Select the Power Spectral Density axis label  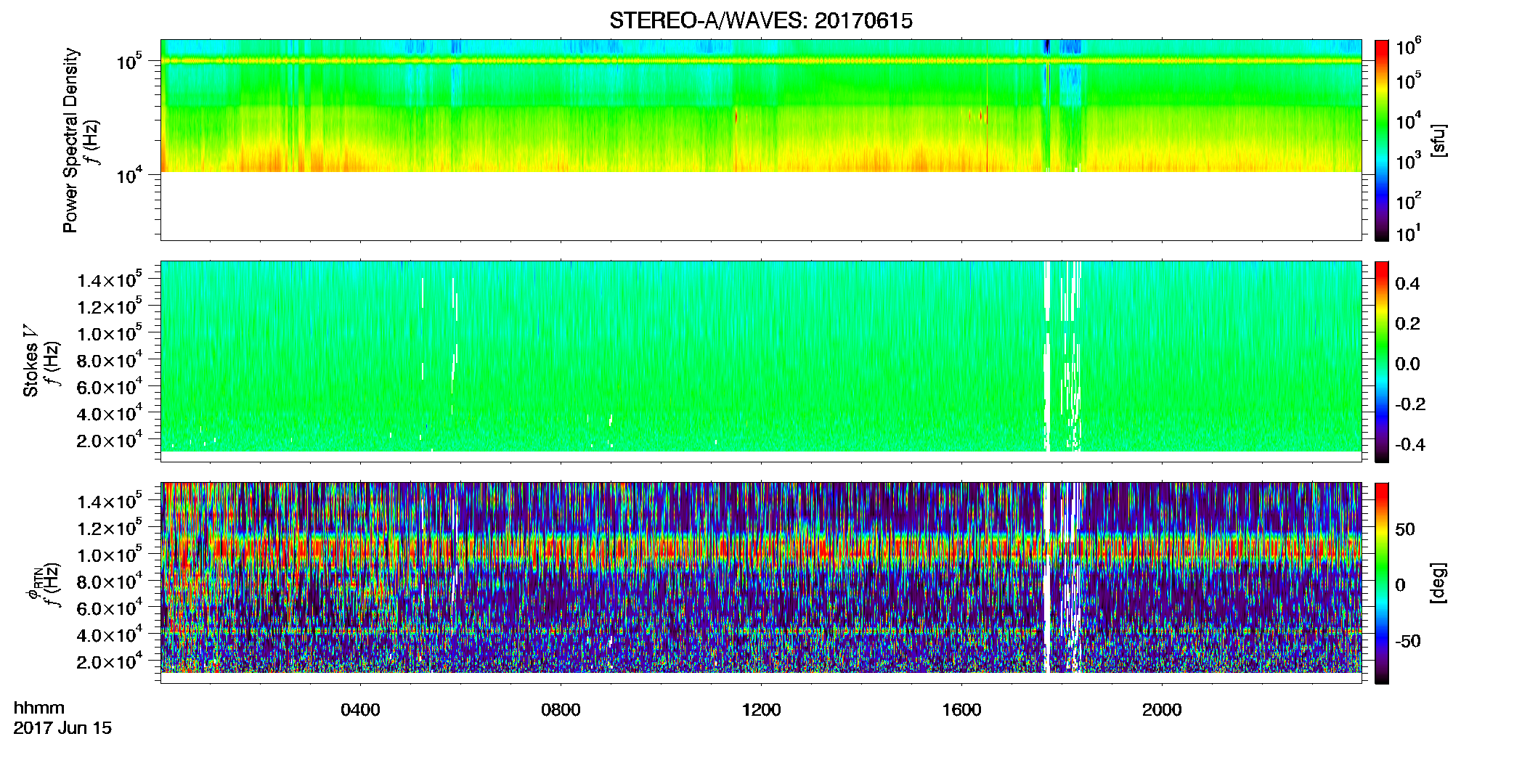pos(70,140)
